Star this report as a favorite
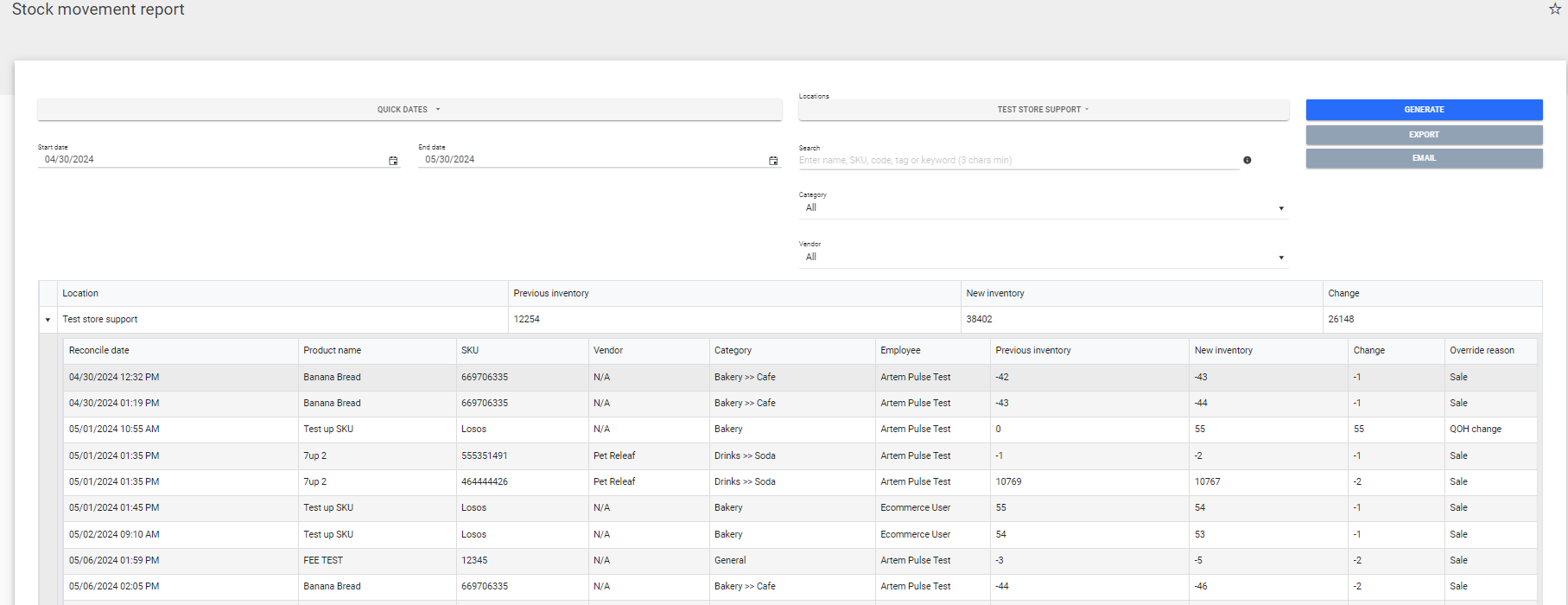 click(1554, 9)
